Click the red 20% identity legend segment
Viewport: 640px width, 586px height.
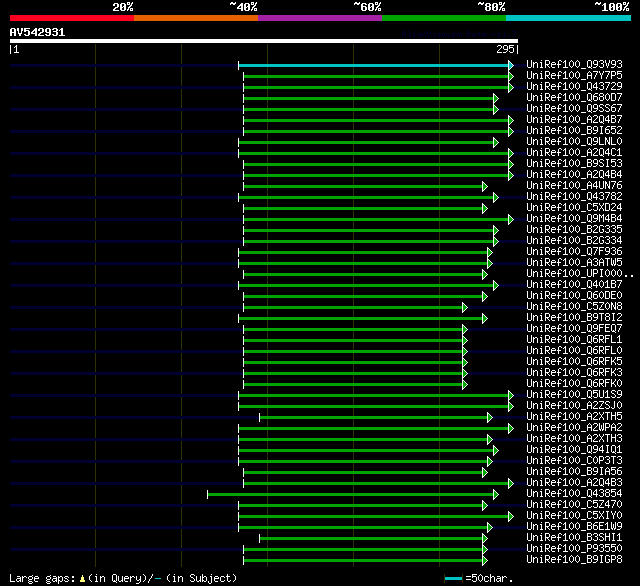click(72, 18)
